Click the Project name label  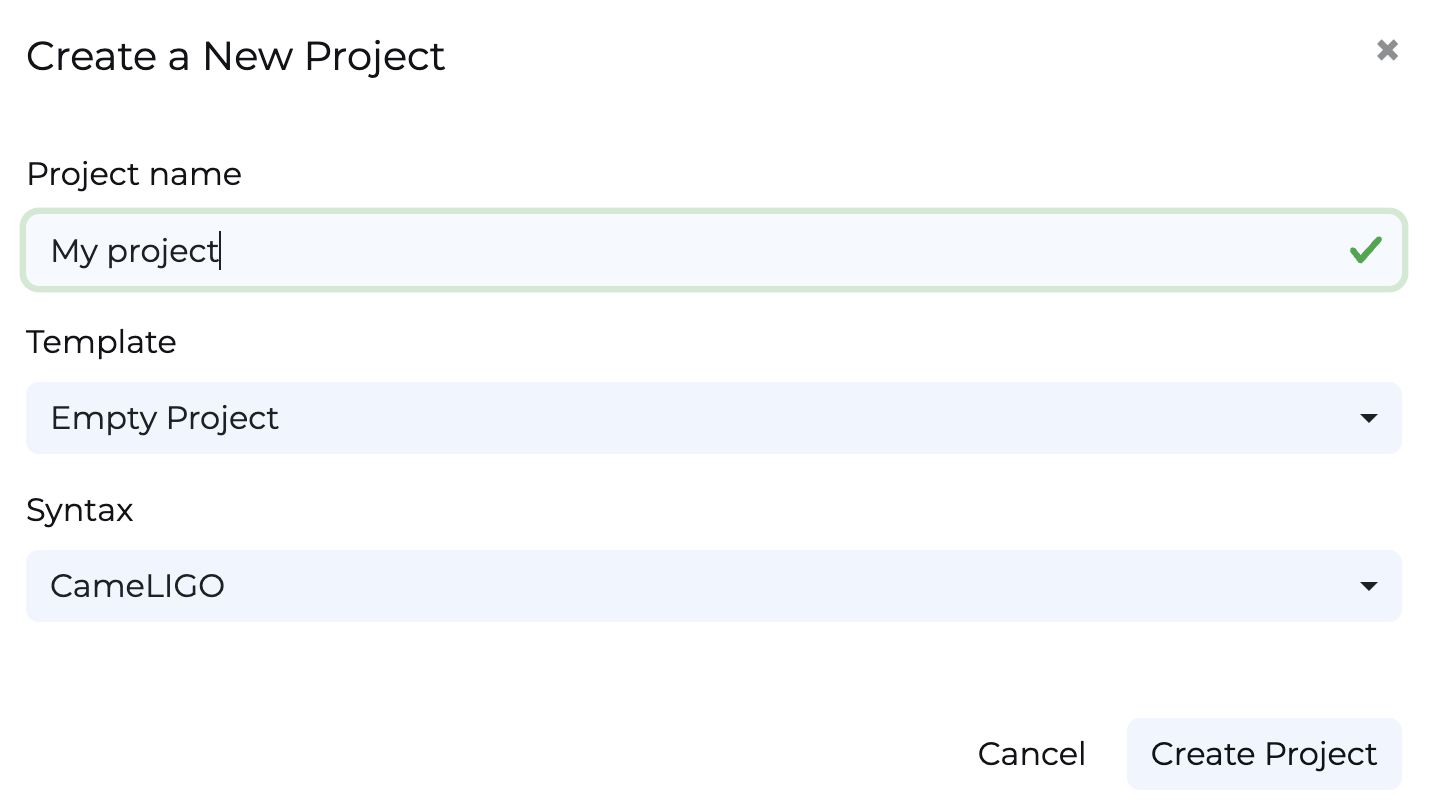click(x=134, y=174)
